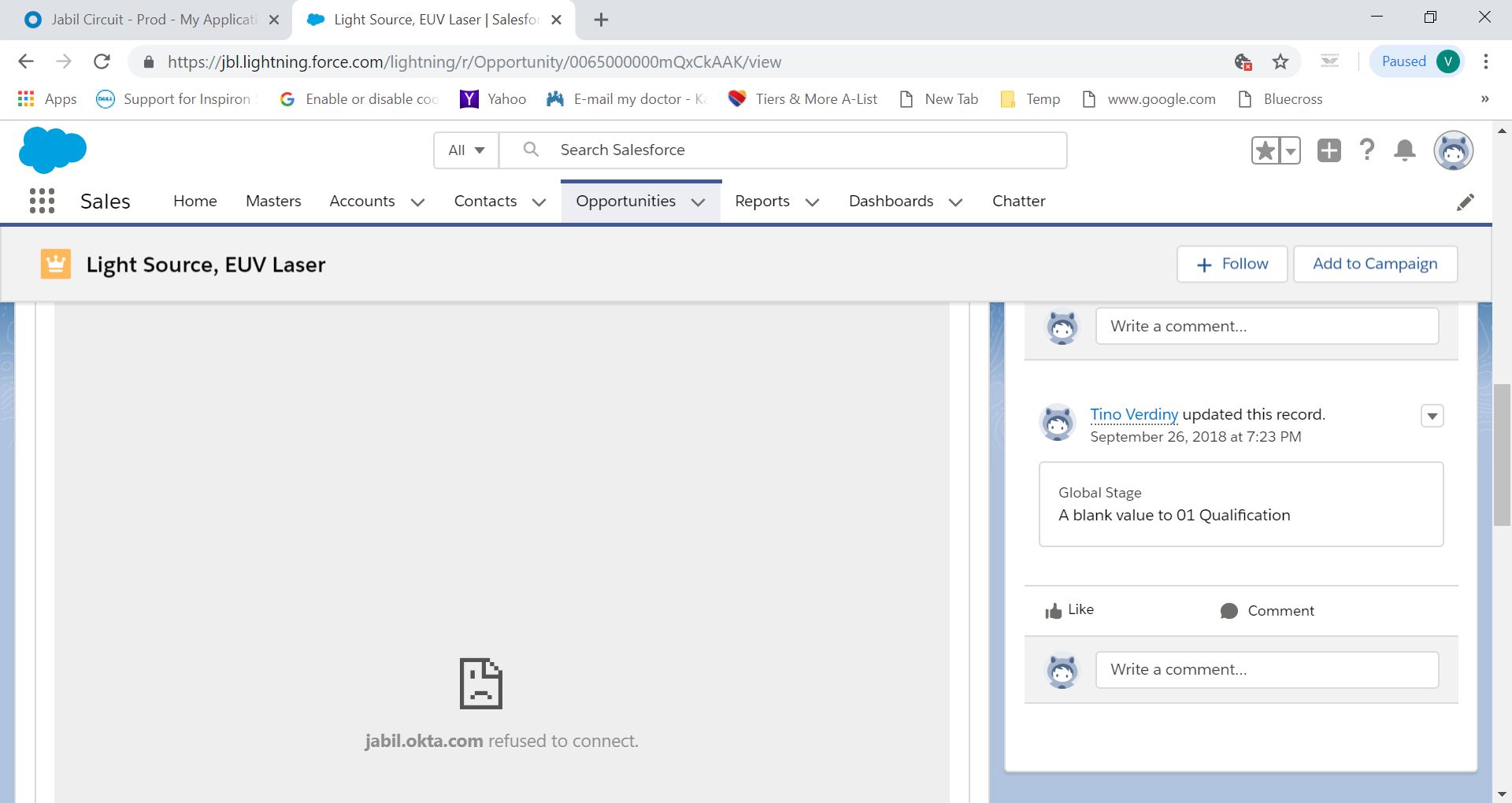
Task: Switch to Jabil Circuit browser tab
Action: pyautogui.click(x=150, y=20)
